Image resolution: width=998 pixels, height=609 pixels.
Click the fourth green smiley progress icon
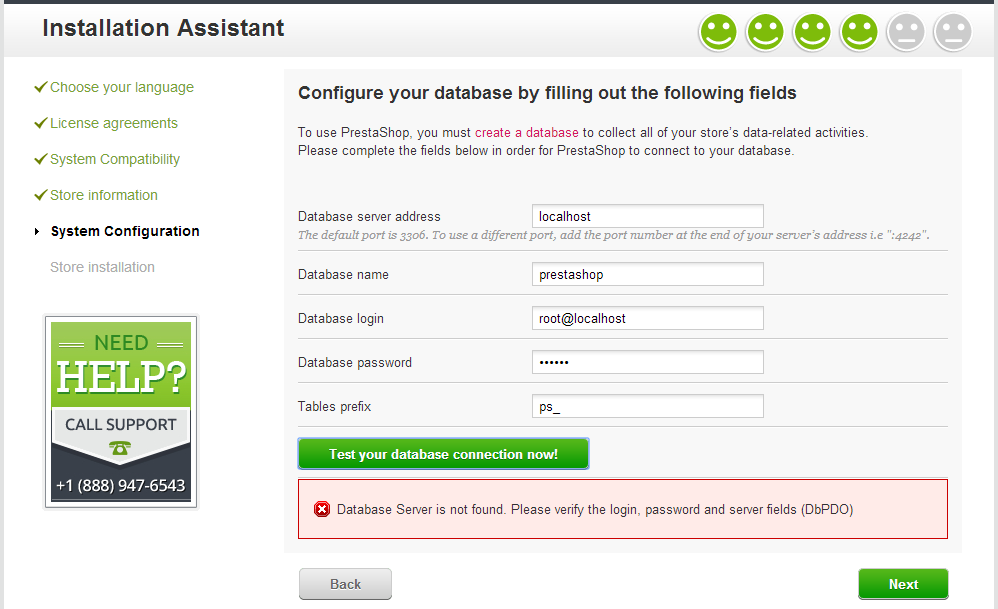[x=859, y=31]
